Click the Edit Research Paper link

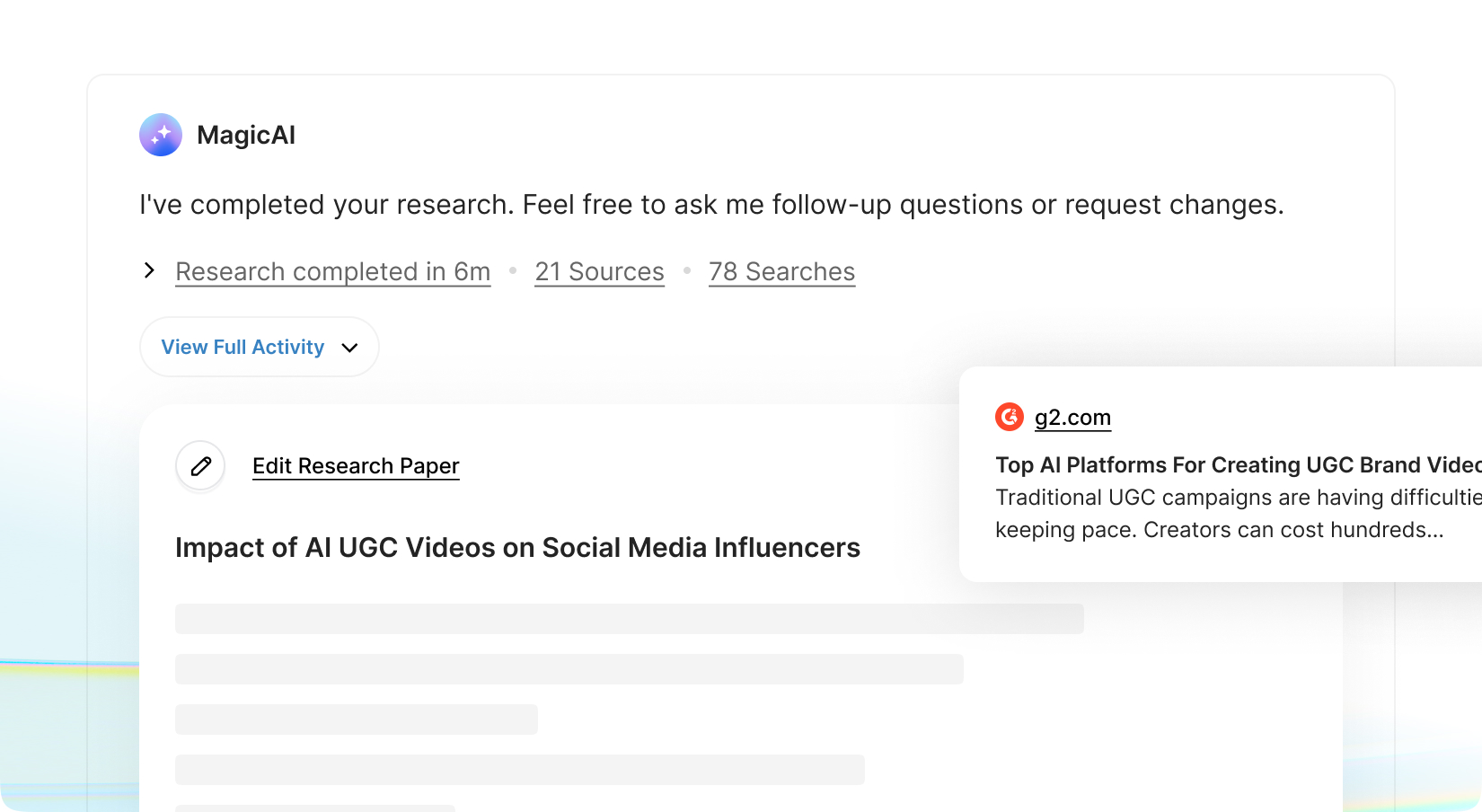click(356, 465)
